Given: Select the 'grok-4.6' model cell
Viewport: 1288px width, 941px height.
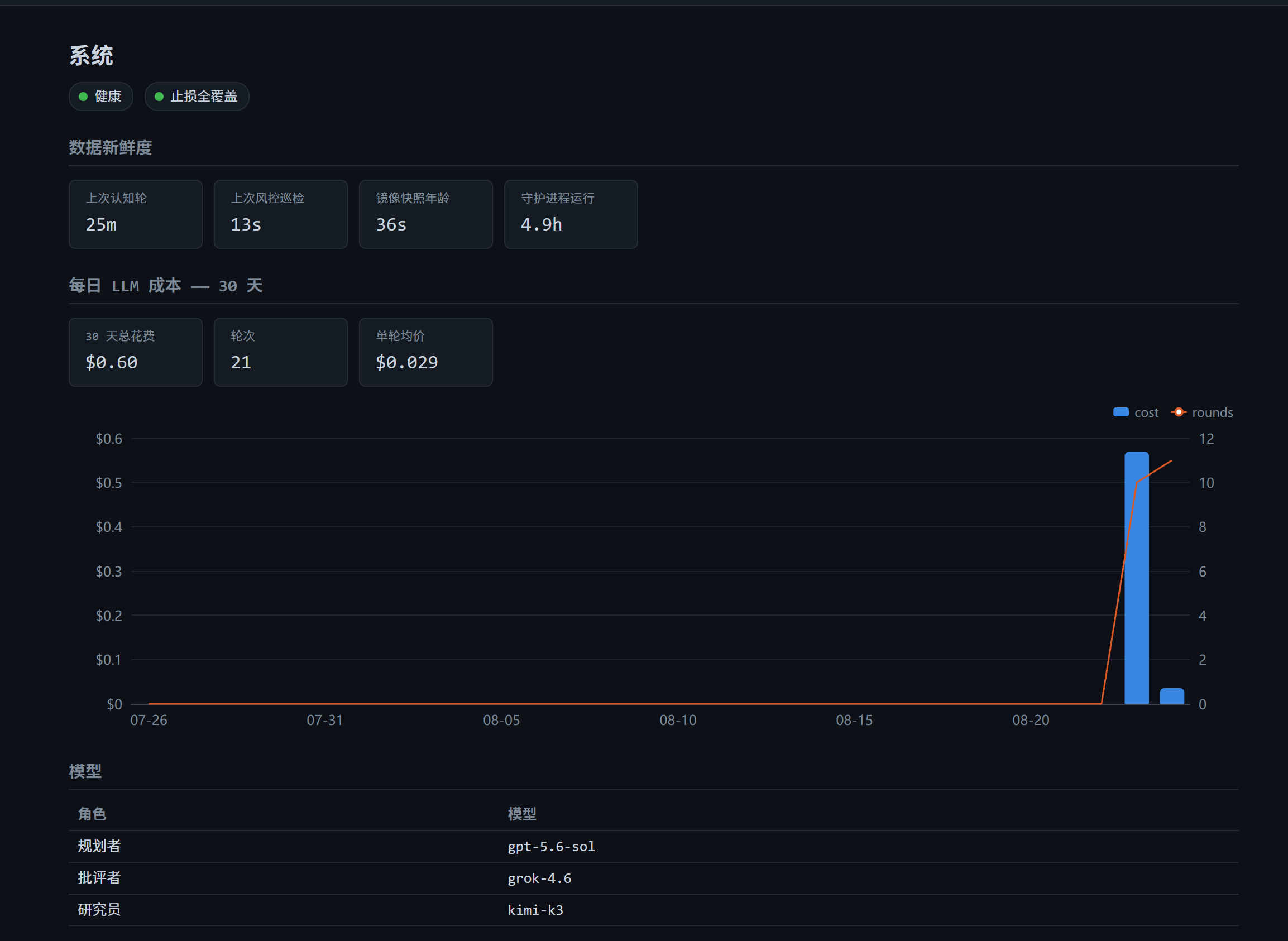Looking at the screenshot, I should (539, 878).
